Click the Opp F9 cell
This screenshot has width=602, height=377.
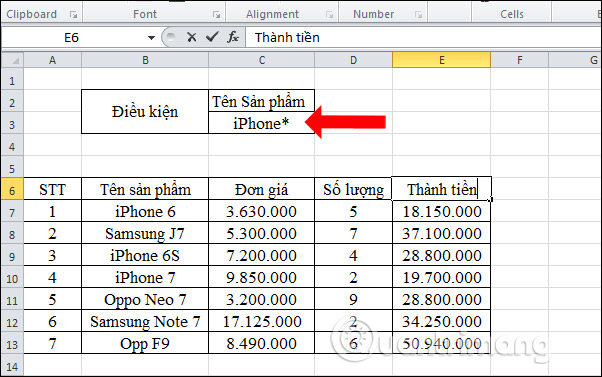point(145,343)
